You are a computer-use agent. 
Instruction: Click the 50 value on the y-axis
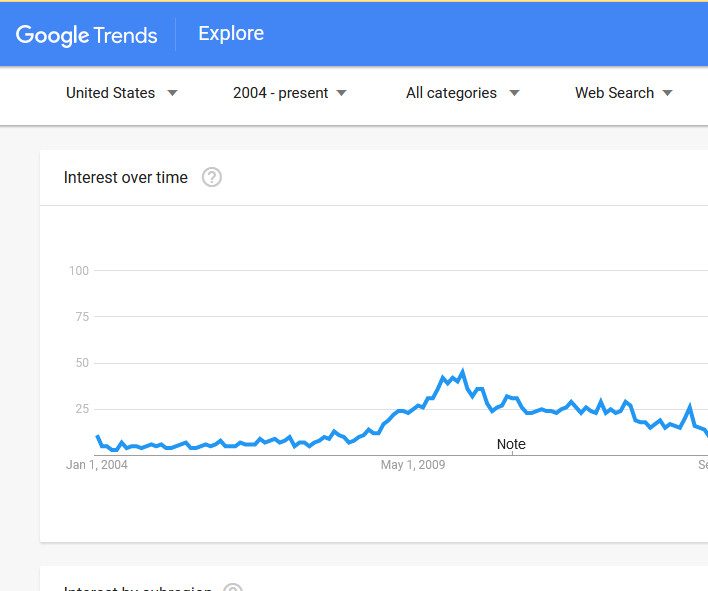coord(82,363)
